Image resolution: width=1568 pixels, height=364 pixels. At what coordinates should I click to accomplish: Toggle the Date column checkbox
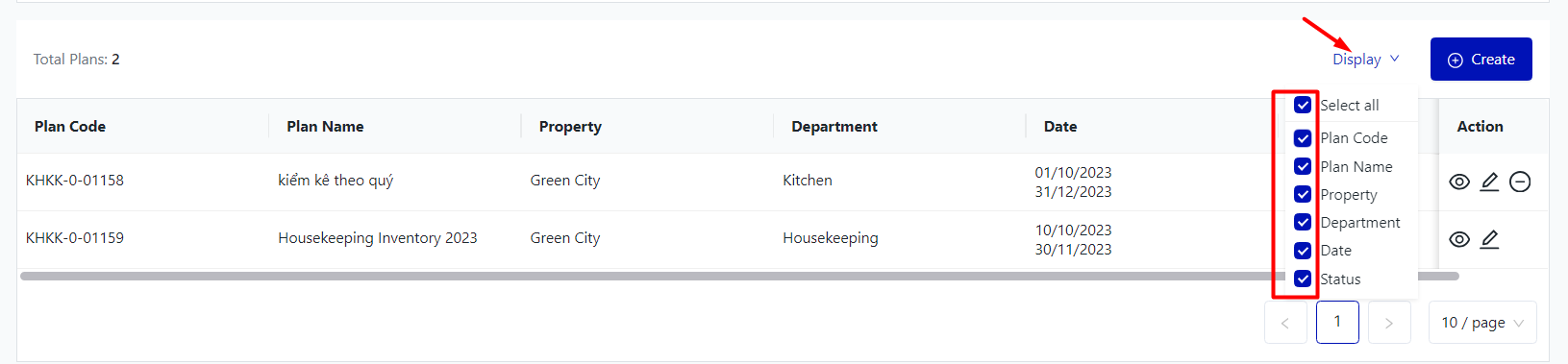point(1303,251)
